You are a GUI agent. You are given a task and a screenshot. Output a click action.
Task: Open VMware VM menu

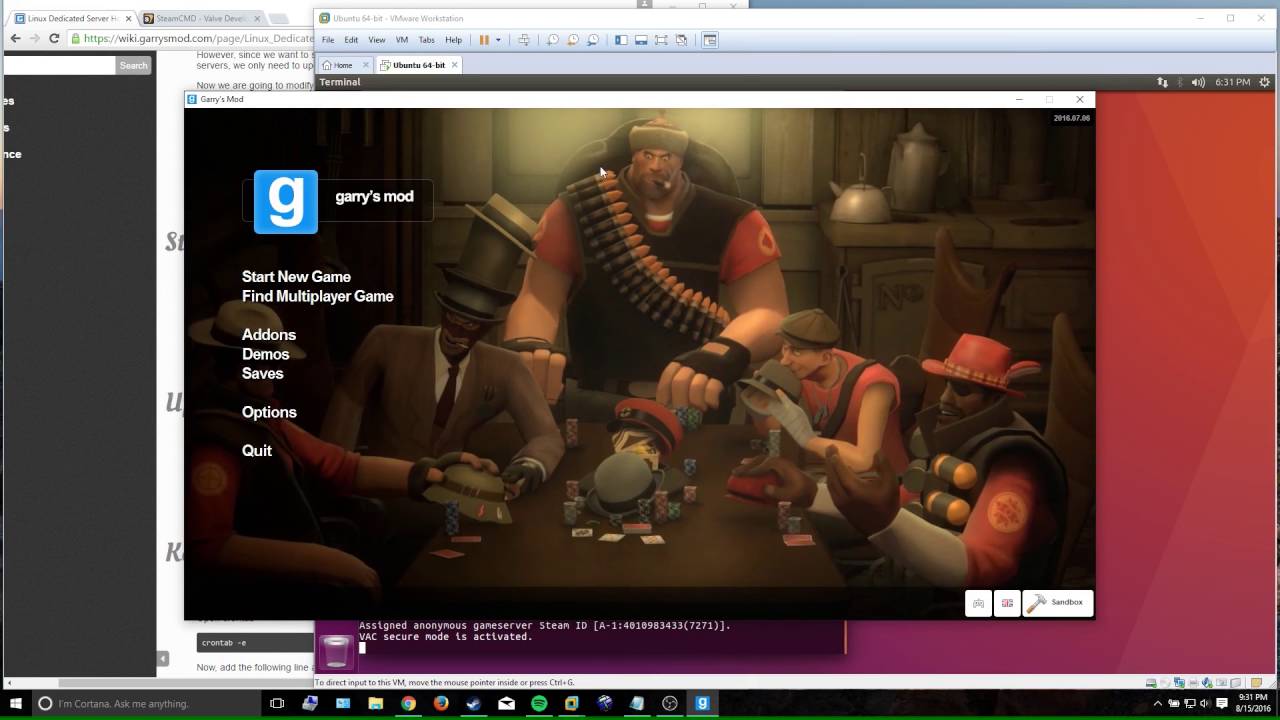tap(401, 40)
